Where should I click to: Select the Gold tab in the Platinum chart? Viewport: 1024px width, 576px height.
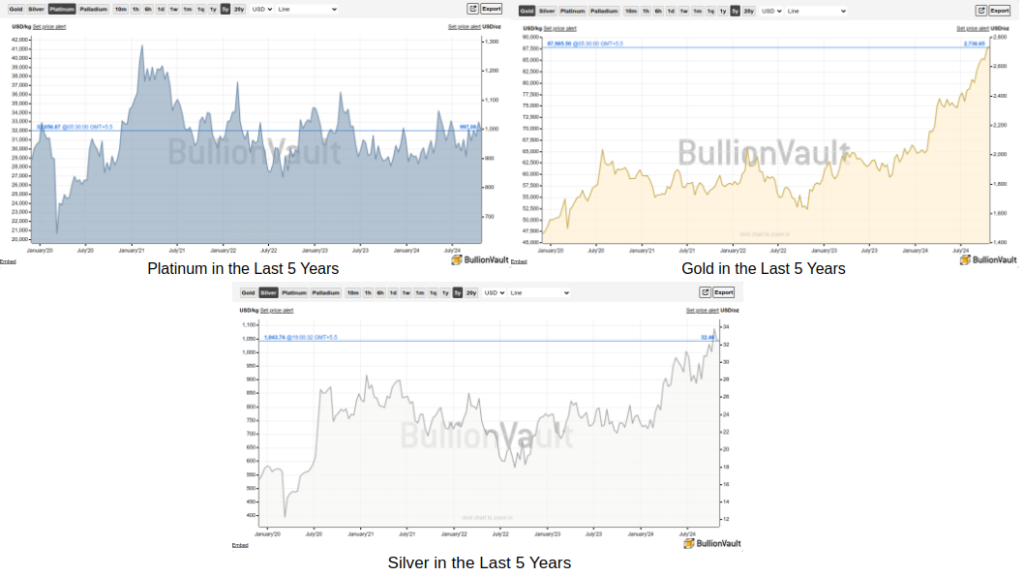(x=16, y=9)
